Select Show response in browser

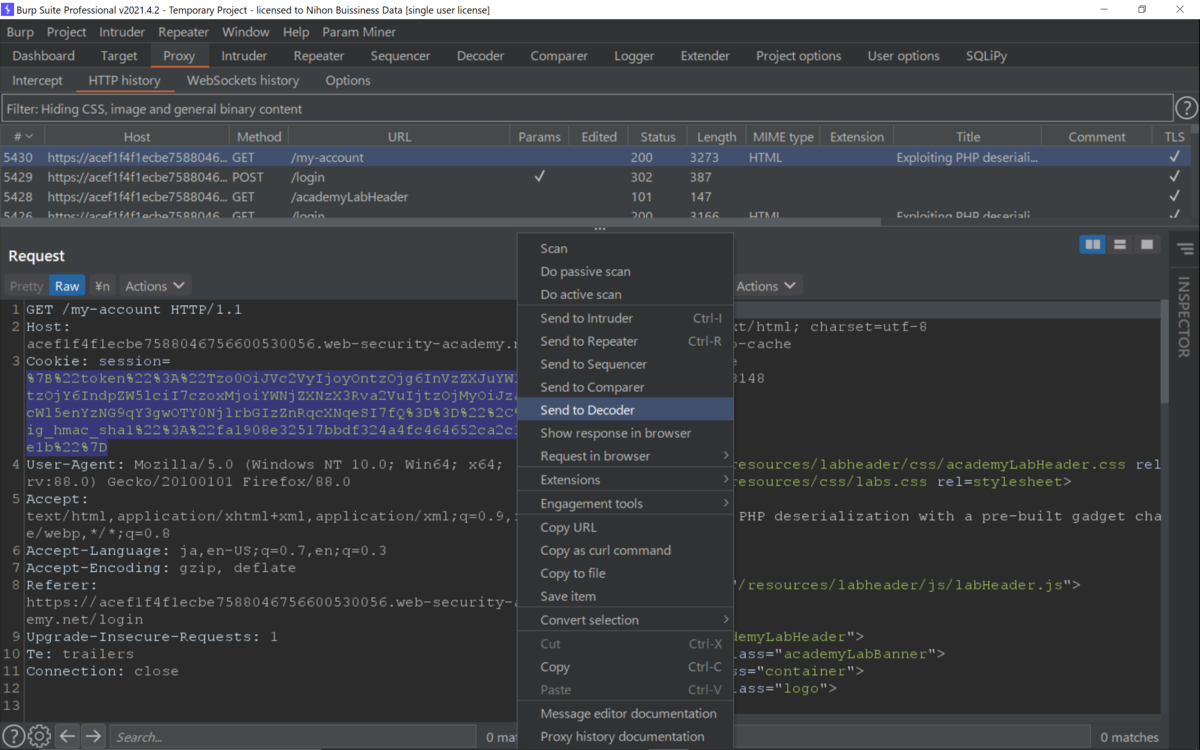click(x=625, y=433)
